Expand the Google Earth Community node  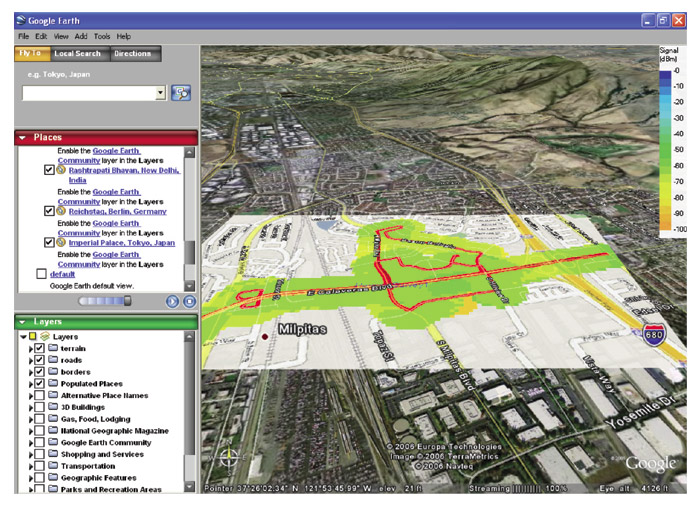coord(31,443)
